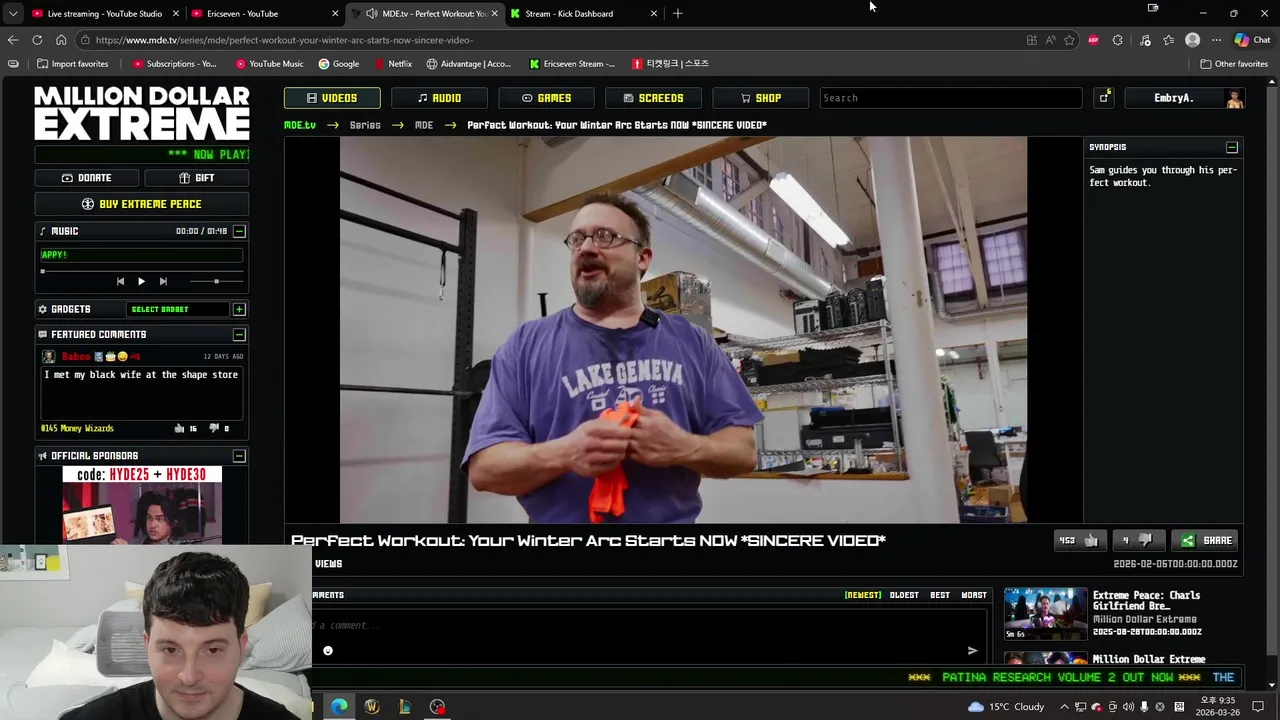Image resolution: width=1280 pixels, height=720 pixels.
Task: Click the 0145 Money Wizards link
Action: coord(77,428)
